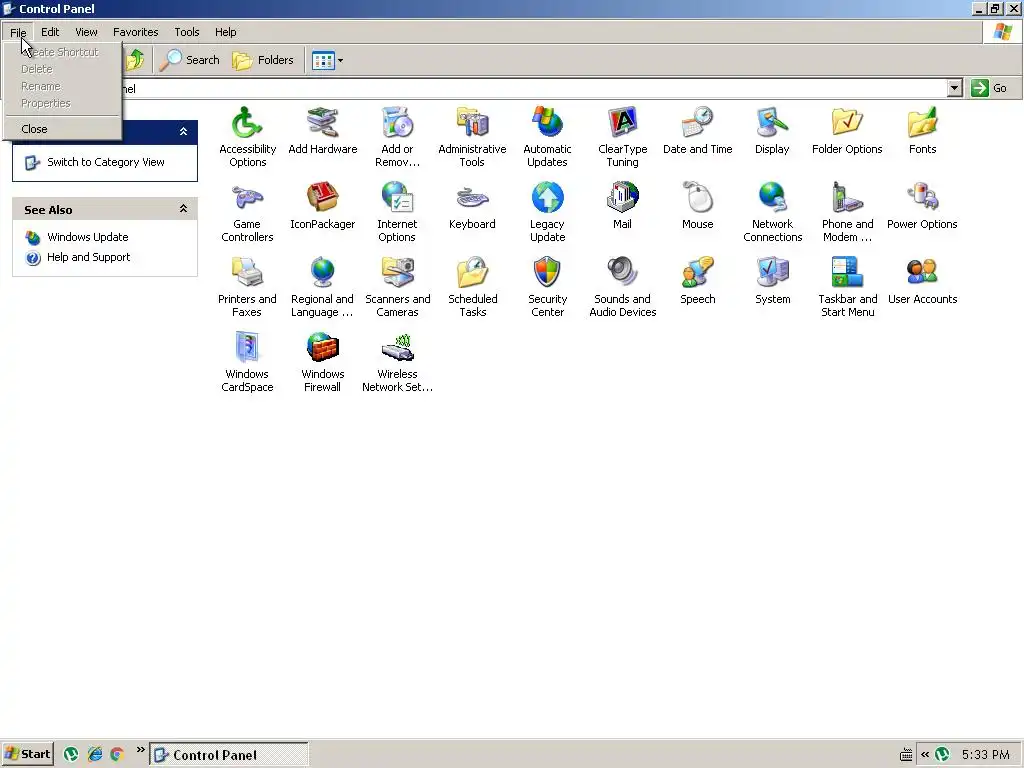The image size is (1024, 768).
Task: Open Regional and Language Options icon
Action: click(x=323, y=273)
